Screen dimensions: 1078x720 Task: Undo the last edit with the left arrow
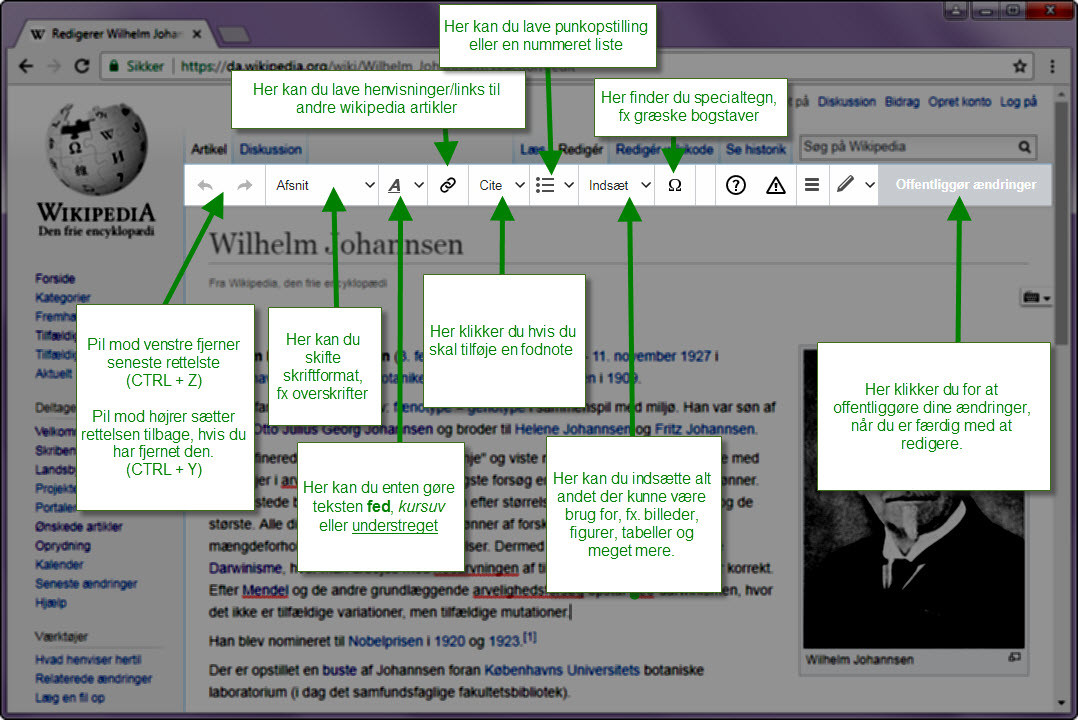[x=205, y=185]
